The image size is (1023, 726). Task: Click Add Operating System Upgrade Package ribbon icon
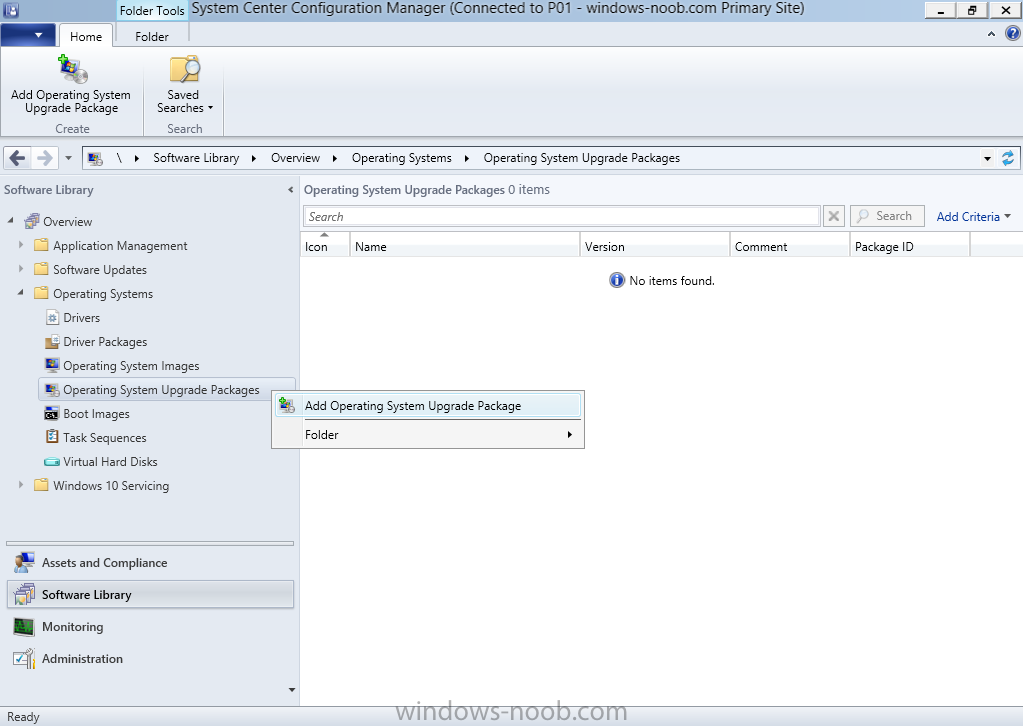click(x=72, y=70)
